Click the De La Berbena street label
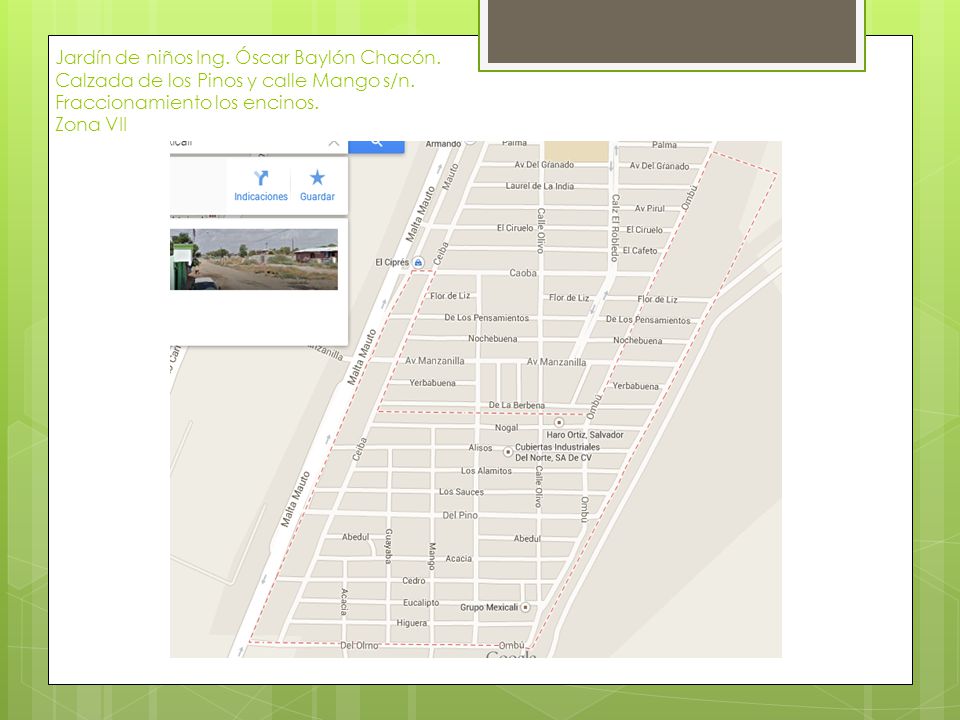Image resolution: width=960 pixels, height=720 pixels. (516, 405)
